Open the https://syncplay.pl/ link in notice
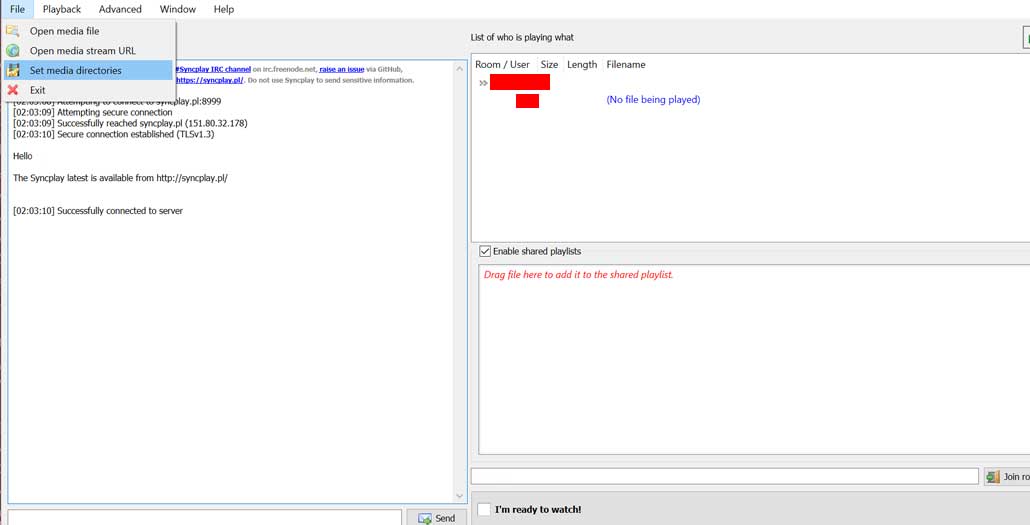 210,80
